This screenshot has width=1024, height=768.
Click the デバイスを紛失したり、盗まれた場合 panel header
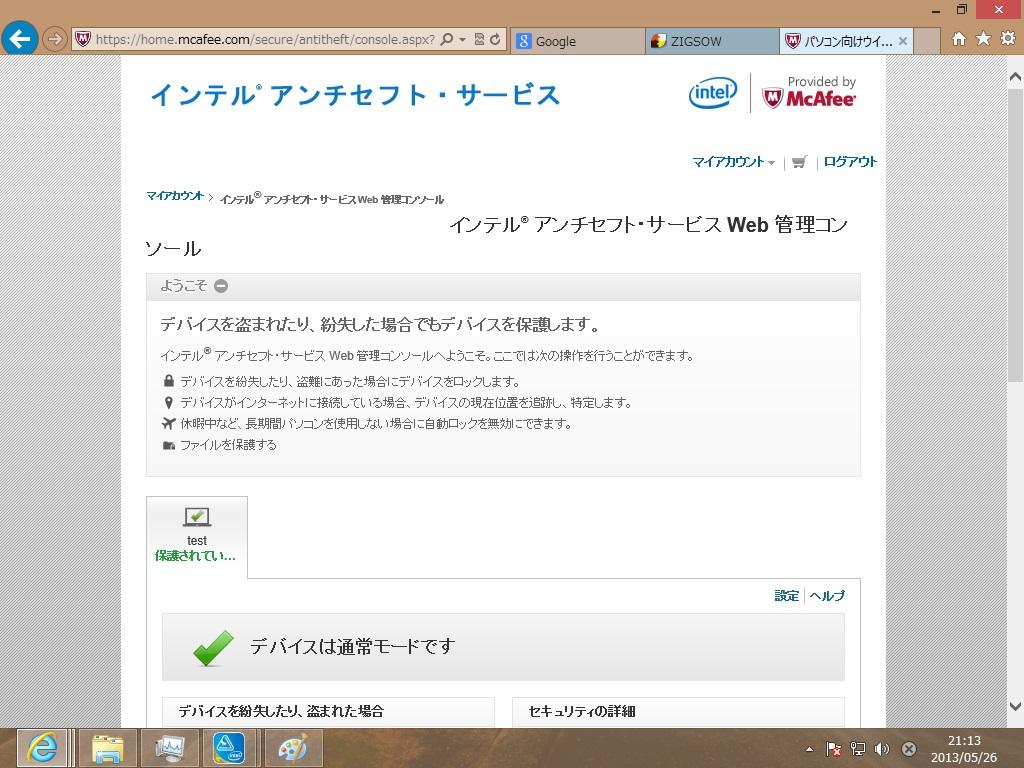coord(328,711)
